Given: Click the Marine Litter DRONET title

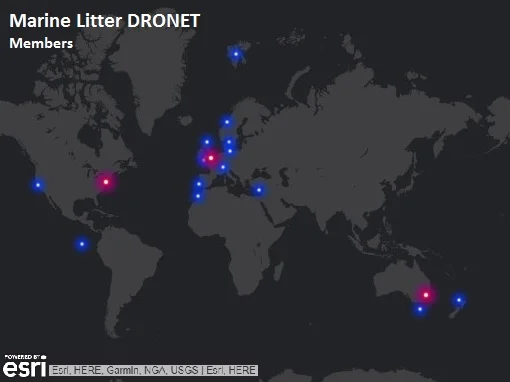Looking at the screenshot, I should point(105,21).
